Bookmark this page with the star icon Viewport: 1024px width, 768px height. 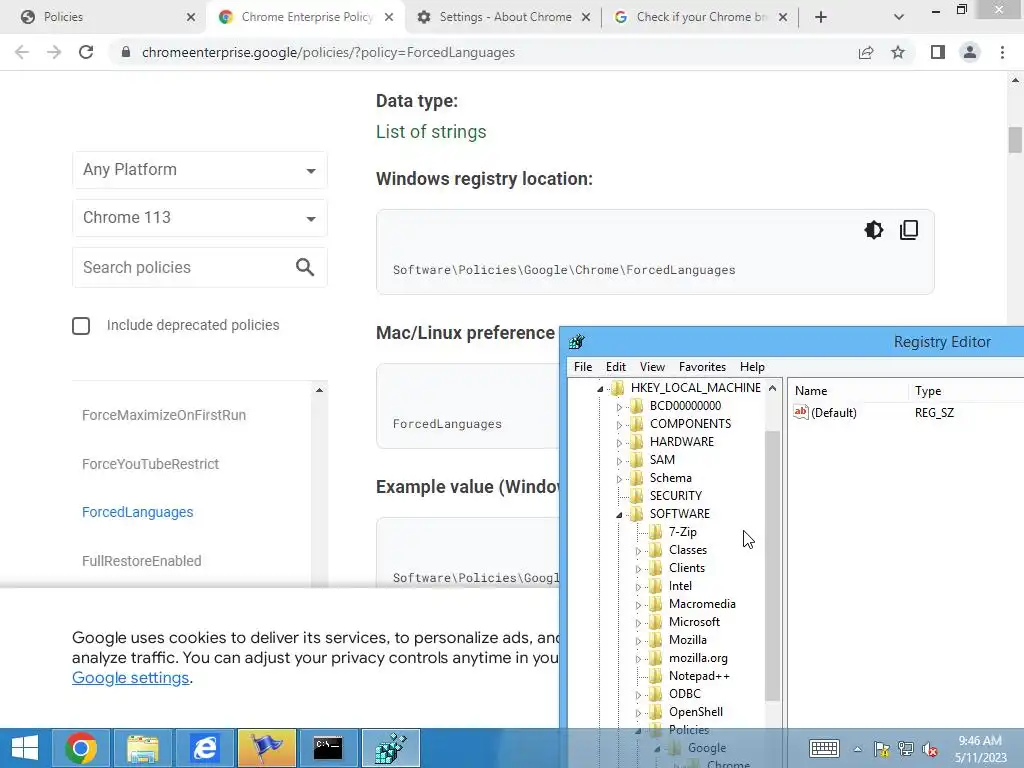(x=898, y=52)
